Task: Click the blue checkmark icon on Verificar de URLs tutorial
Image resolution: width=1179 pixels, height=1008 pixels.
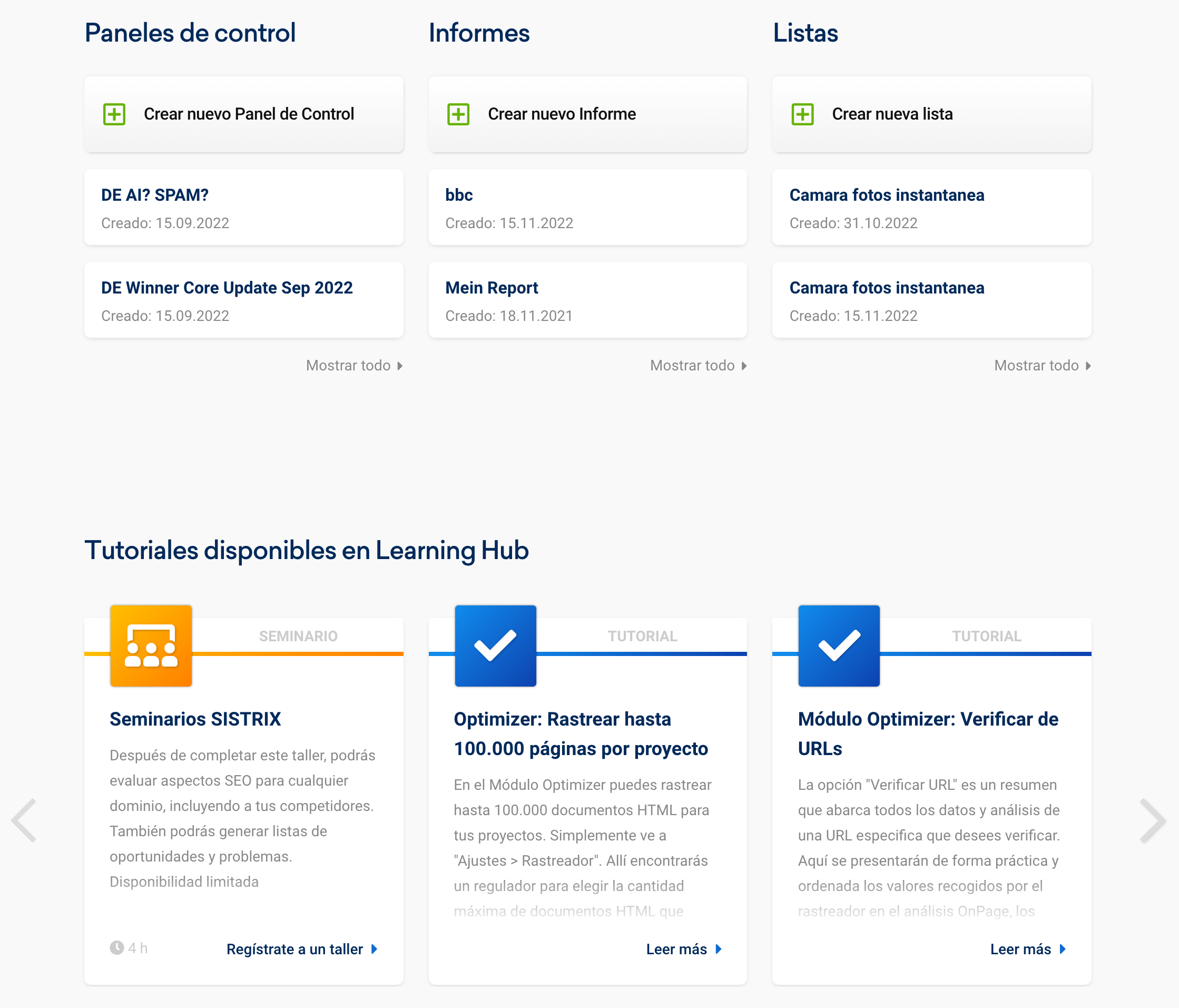Action: tap(839, 645)
